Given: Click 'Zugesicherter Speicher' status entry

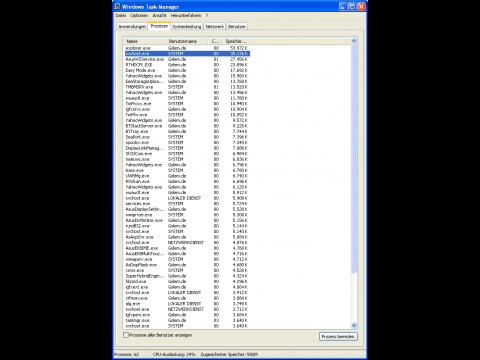Looking at the screenshot, I should (229, 354).
